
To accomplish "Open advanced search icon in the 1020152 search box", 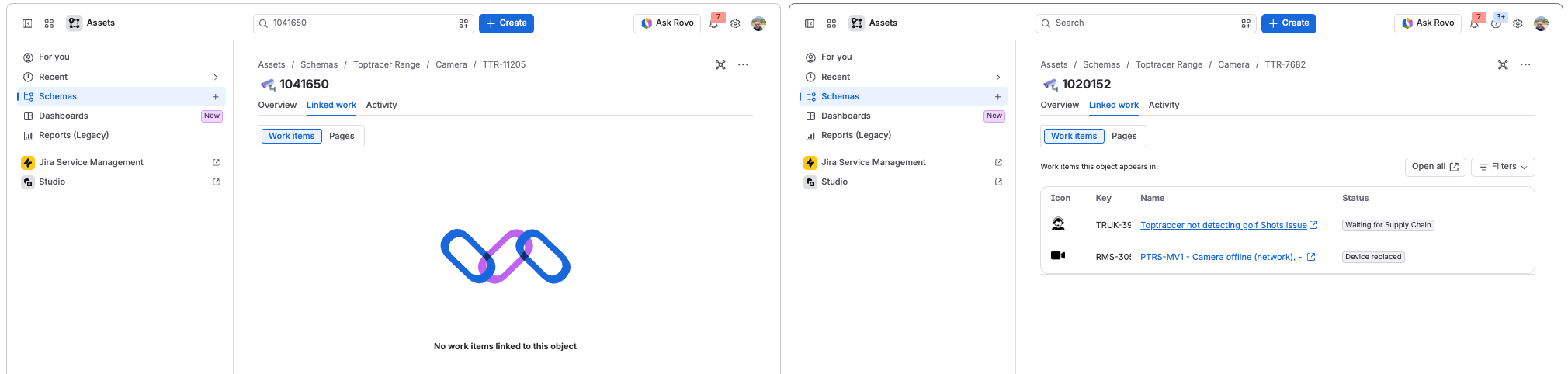I will (1246, 23).
